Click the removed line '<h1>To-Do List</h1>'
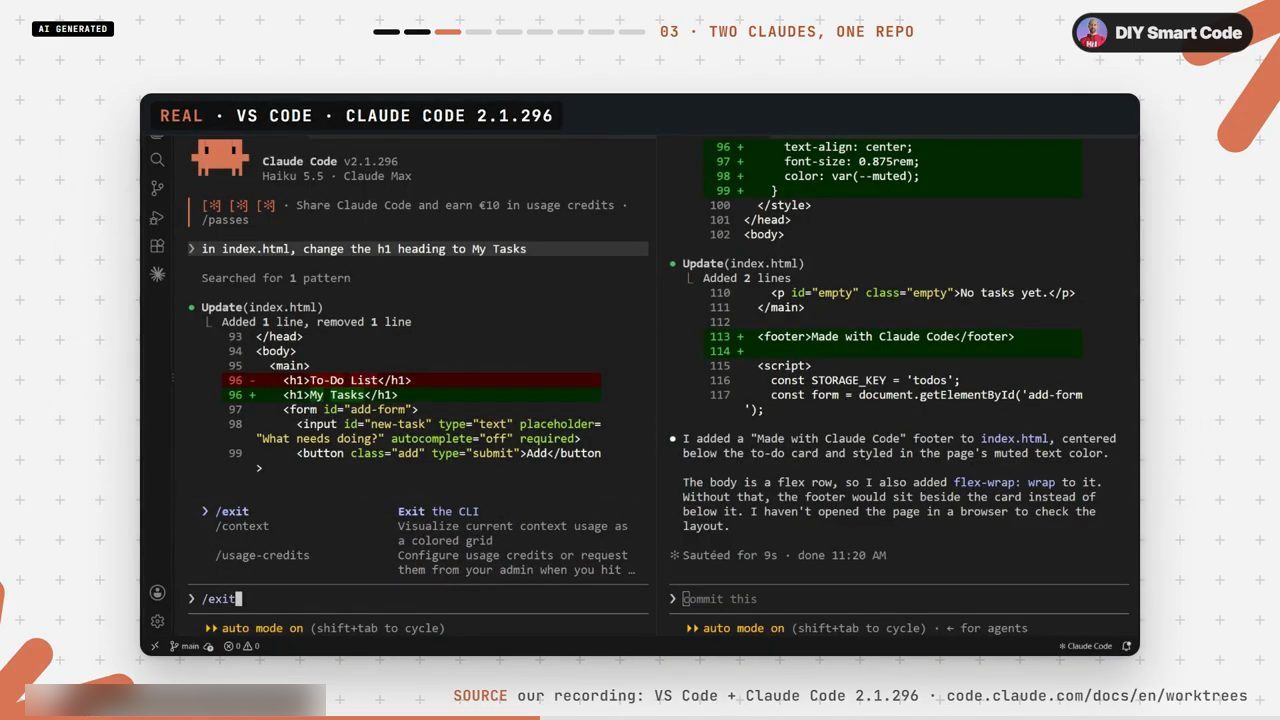 tap(411, 380)
